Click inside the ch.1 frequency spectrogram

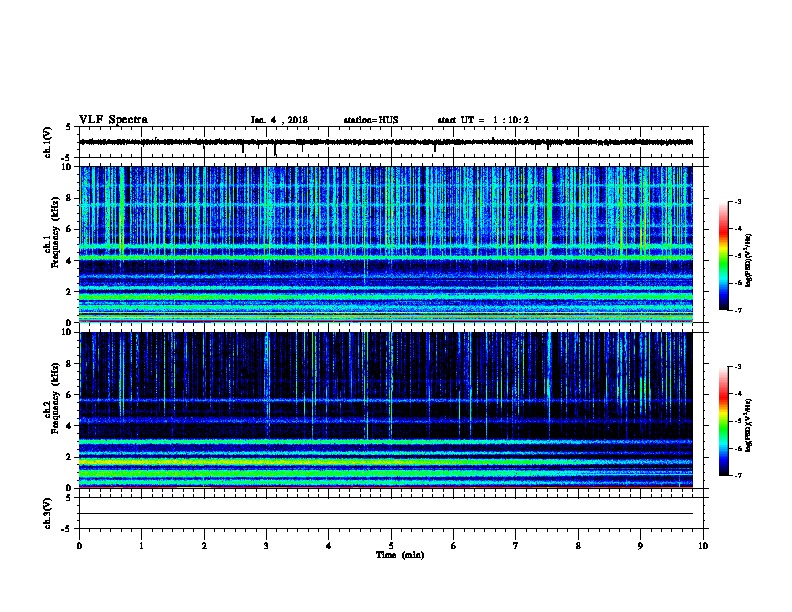point(386,244)
